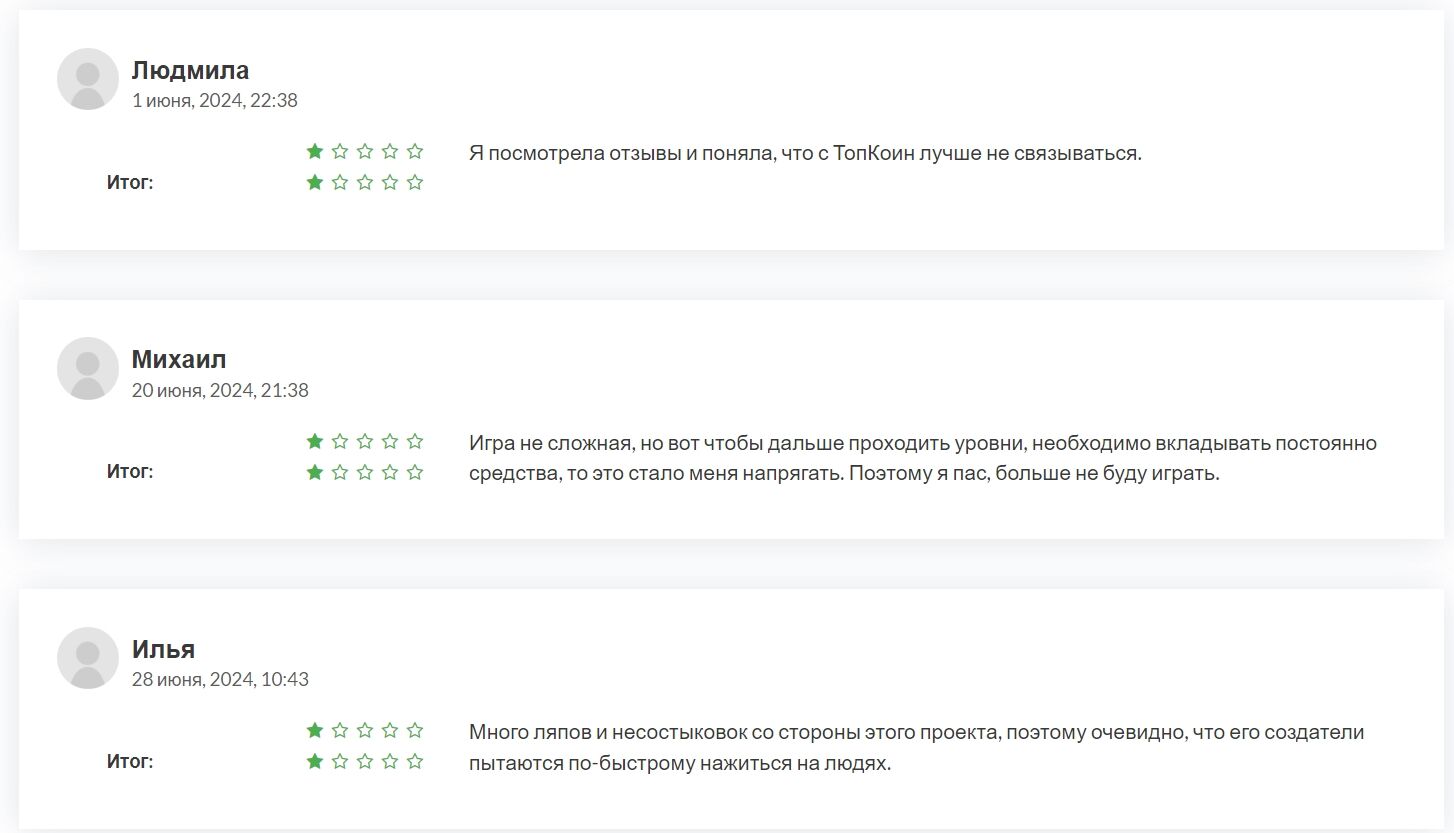1454x833 pixels.
Task: Toggle the third empty star in Михаил's Итог row
Action: [x=364, y=471]
